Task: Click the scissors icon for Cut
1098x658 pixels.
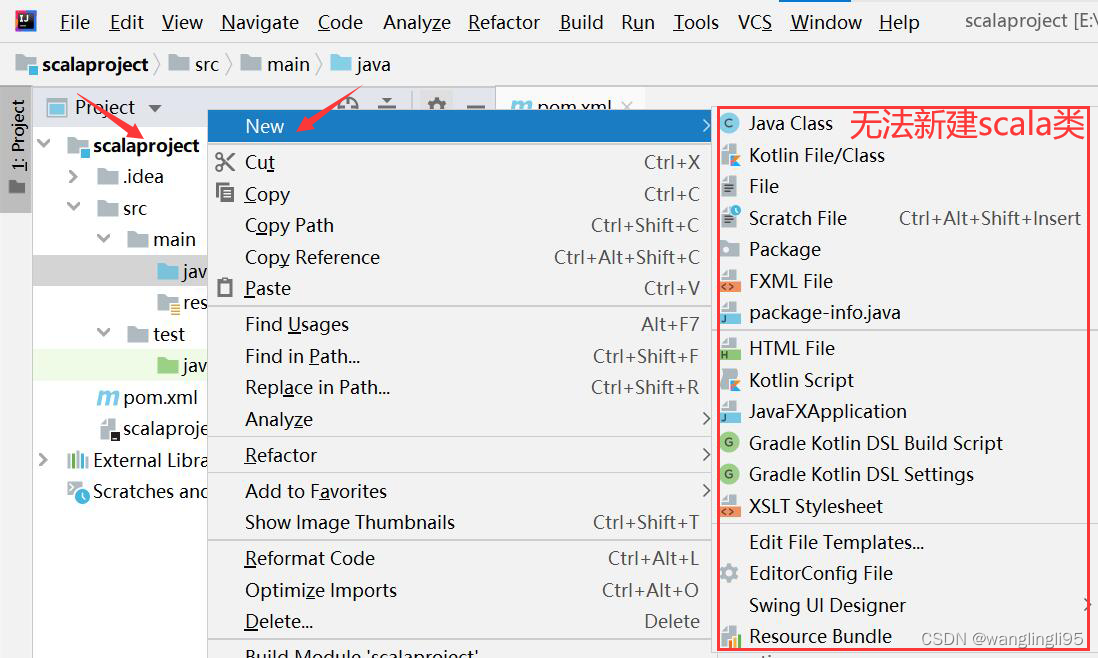Action: [x=225, y=162]
